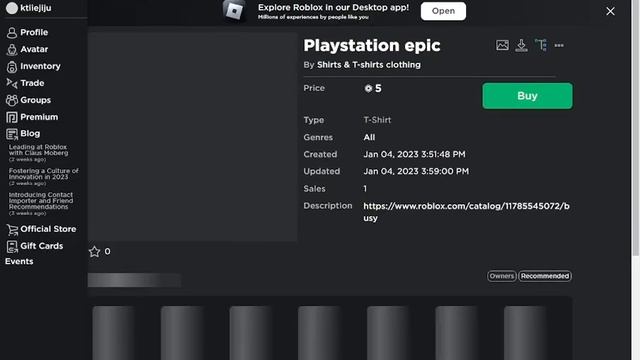This screenshot has width=640, height=360.
Task: Open the Avatar sidebar icon
Action: pyautogui.click(x=12, y=49)
